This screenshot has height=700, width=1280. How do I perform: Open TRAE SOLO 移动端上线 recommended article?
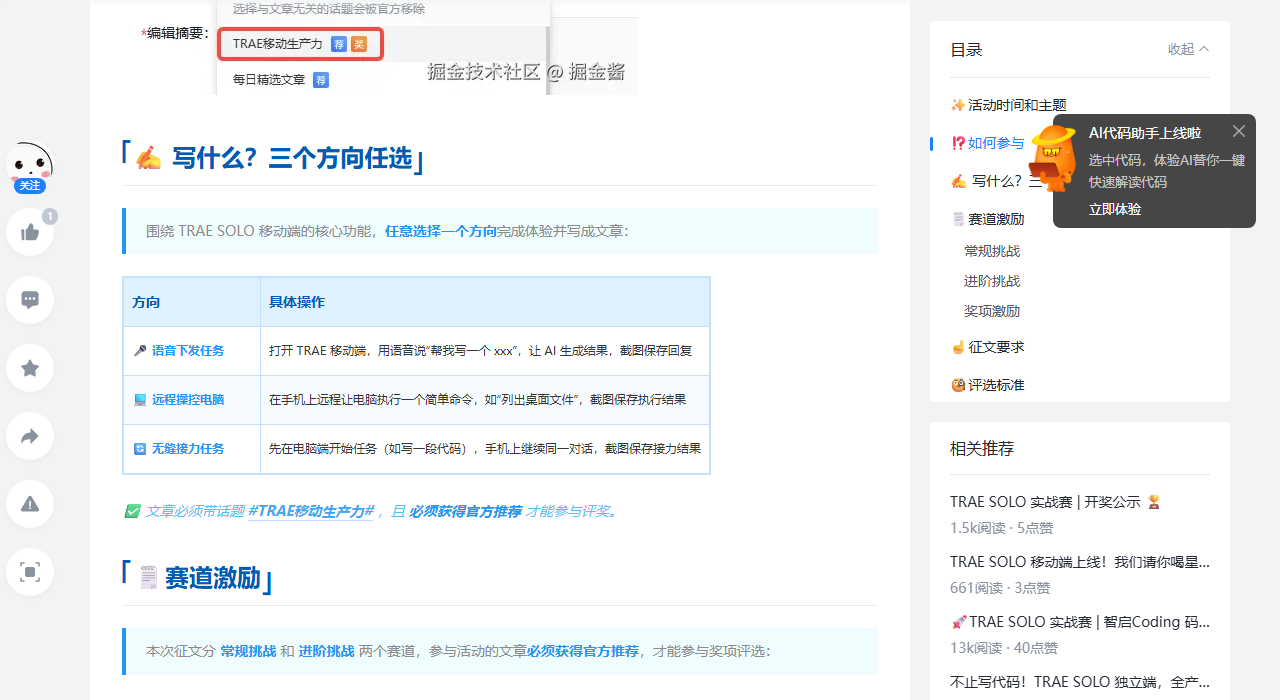pyautogui.click(x=1080, y=562)
